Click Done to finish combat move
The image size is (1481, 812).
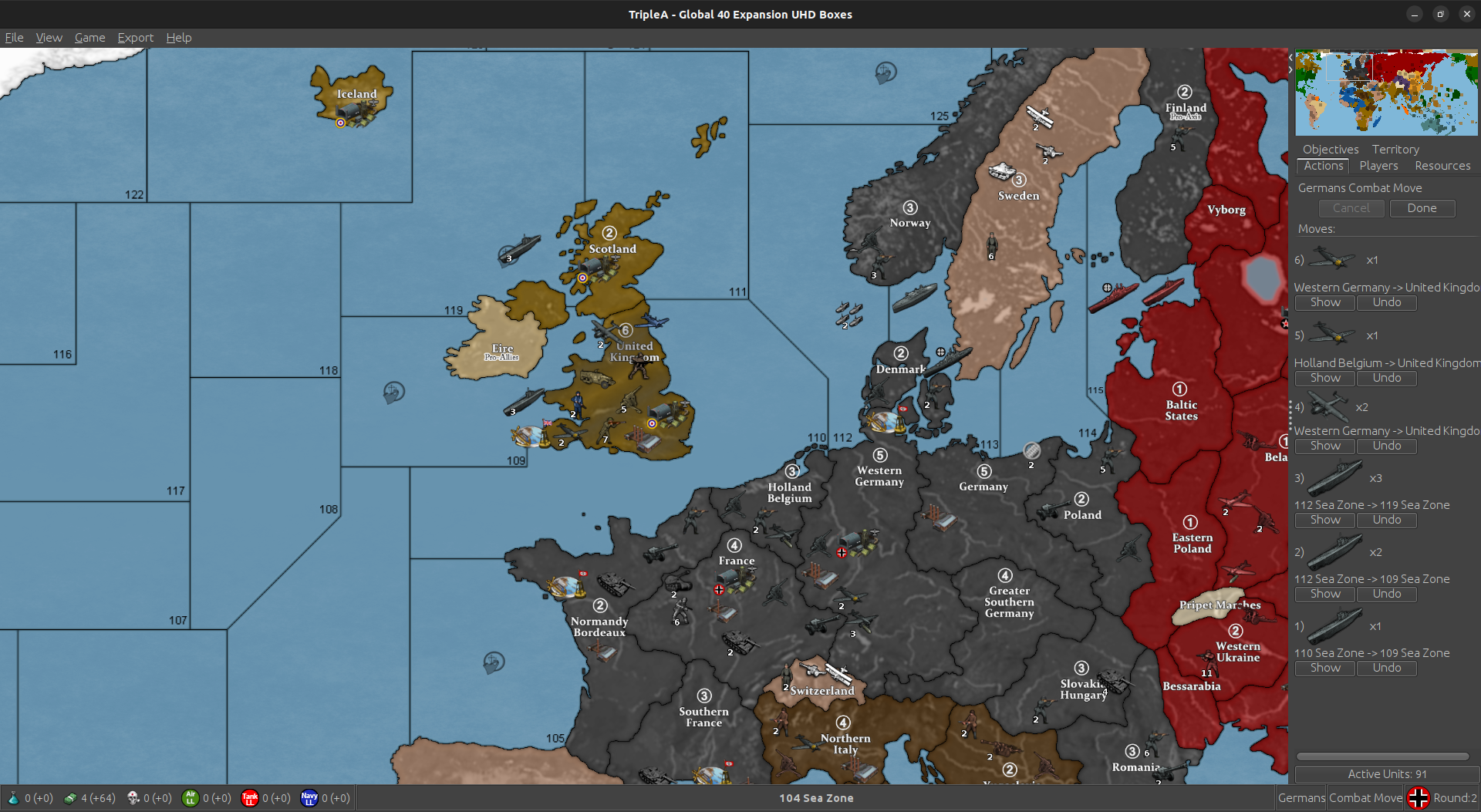click(x=1422, y=208)
